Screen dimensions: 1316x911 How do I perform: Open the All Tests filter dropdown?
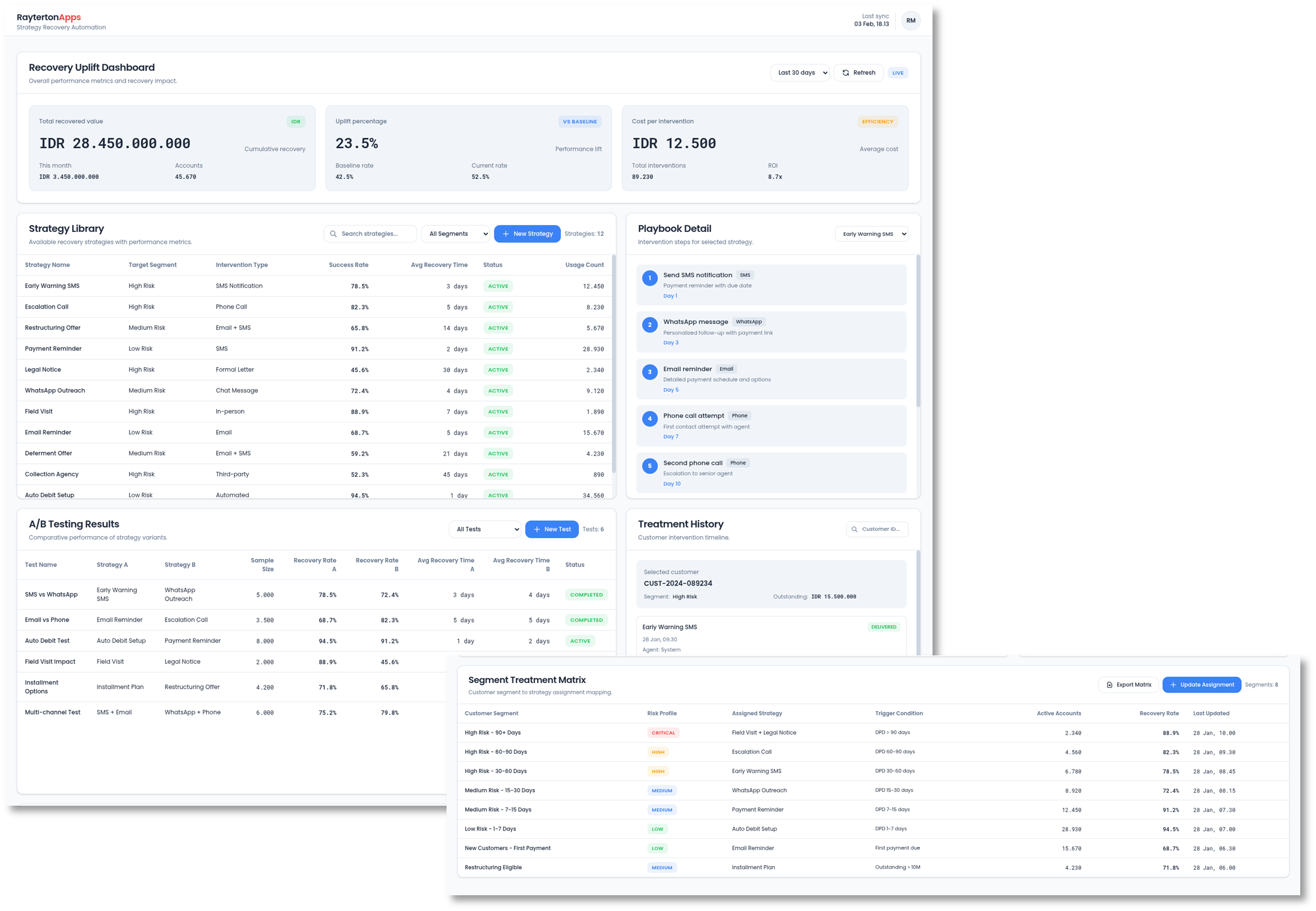pyautogui.click(x=484, y=529)
